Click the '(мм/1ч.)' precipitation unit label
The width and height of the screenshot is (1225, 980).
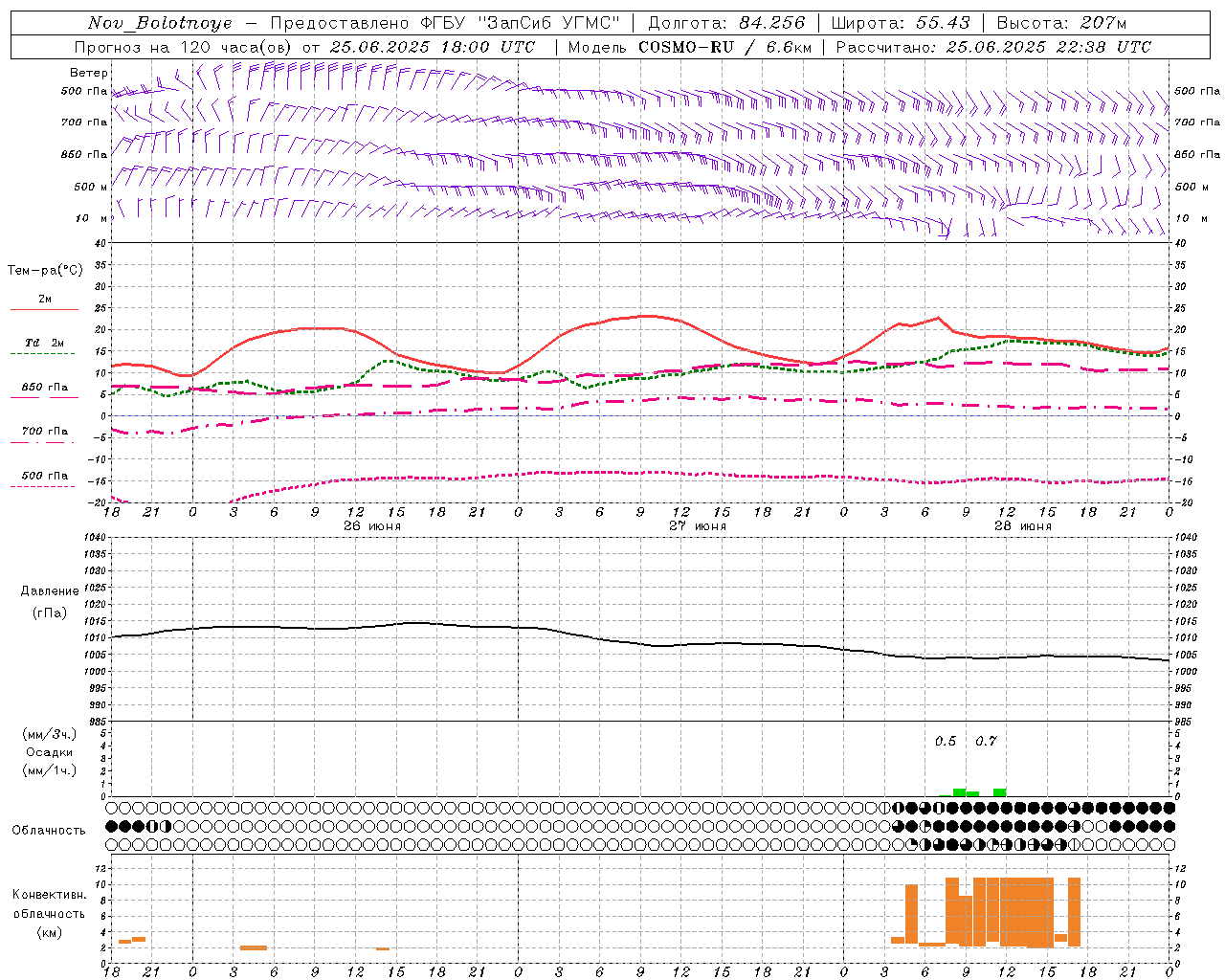50,770
